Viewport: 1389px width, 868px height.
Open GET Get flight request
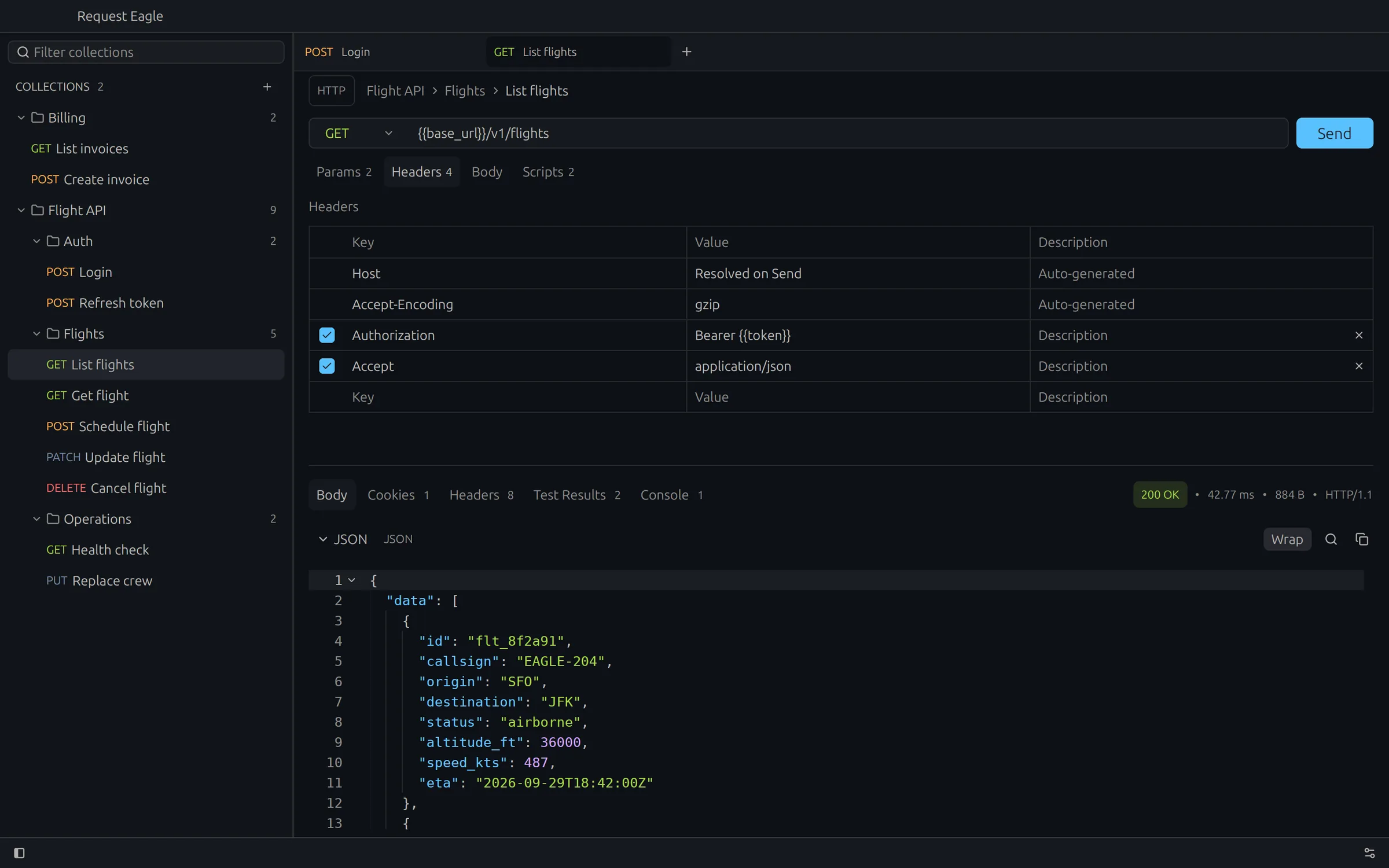[146, 396]
